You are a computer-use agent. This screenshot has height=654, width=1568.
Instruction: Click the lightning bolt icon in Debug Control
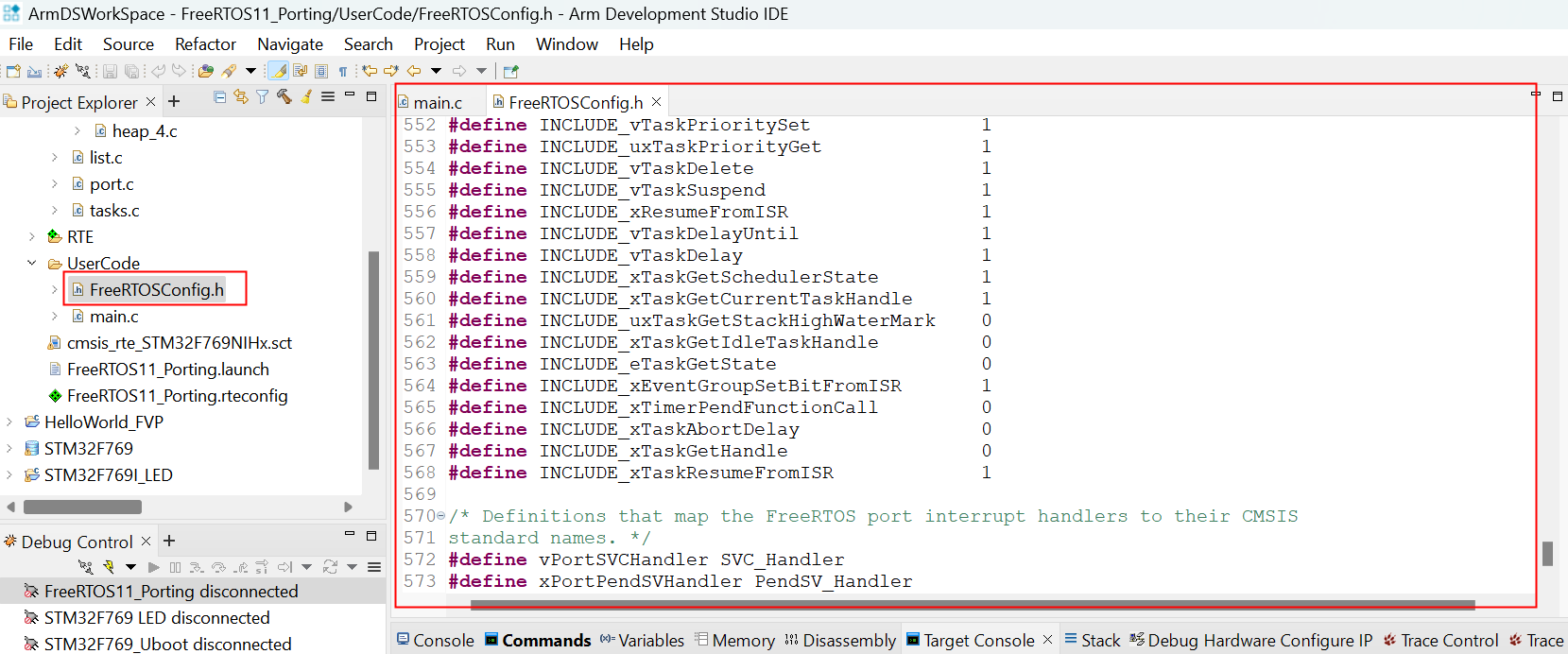point(109,567)
